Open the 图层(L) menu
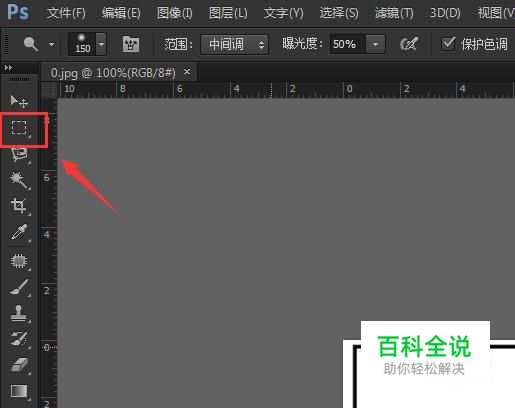Screen dimensions: 515x408 tap(228, 13)
